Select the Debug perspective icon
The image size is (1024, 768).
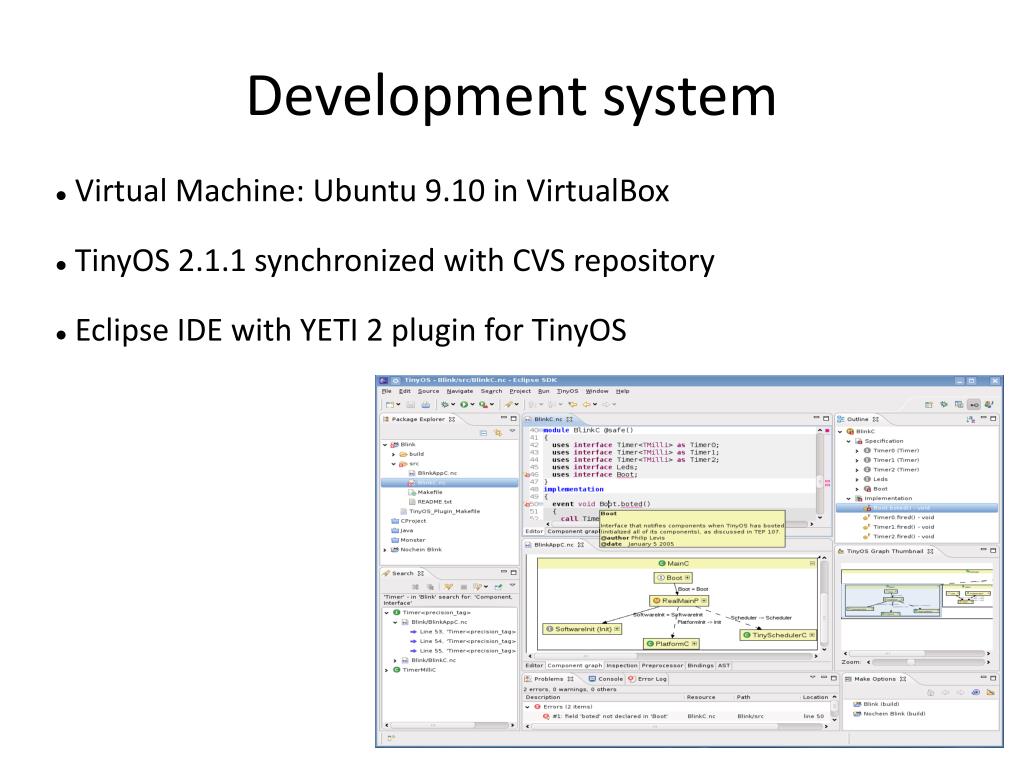[944, 405]
